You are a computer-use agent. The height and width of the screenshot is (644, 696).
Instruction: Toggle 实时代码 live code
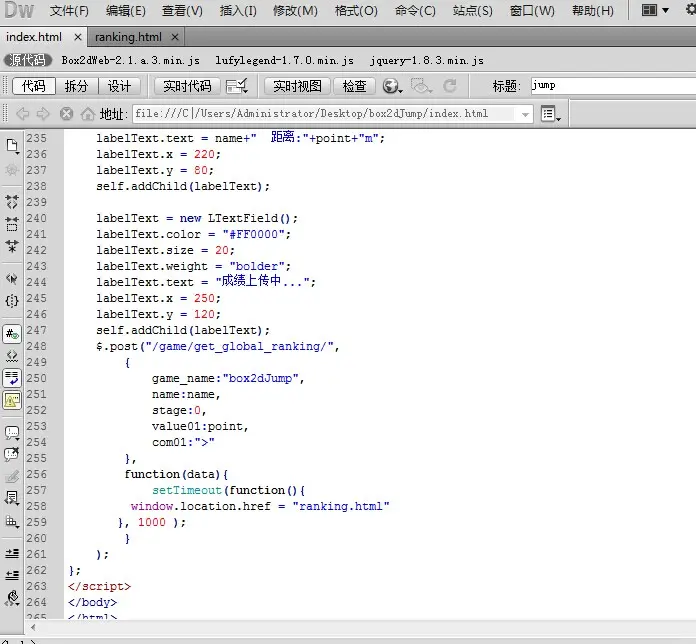click(x=187, y=86)
